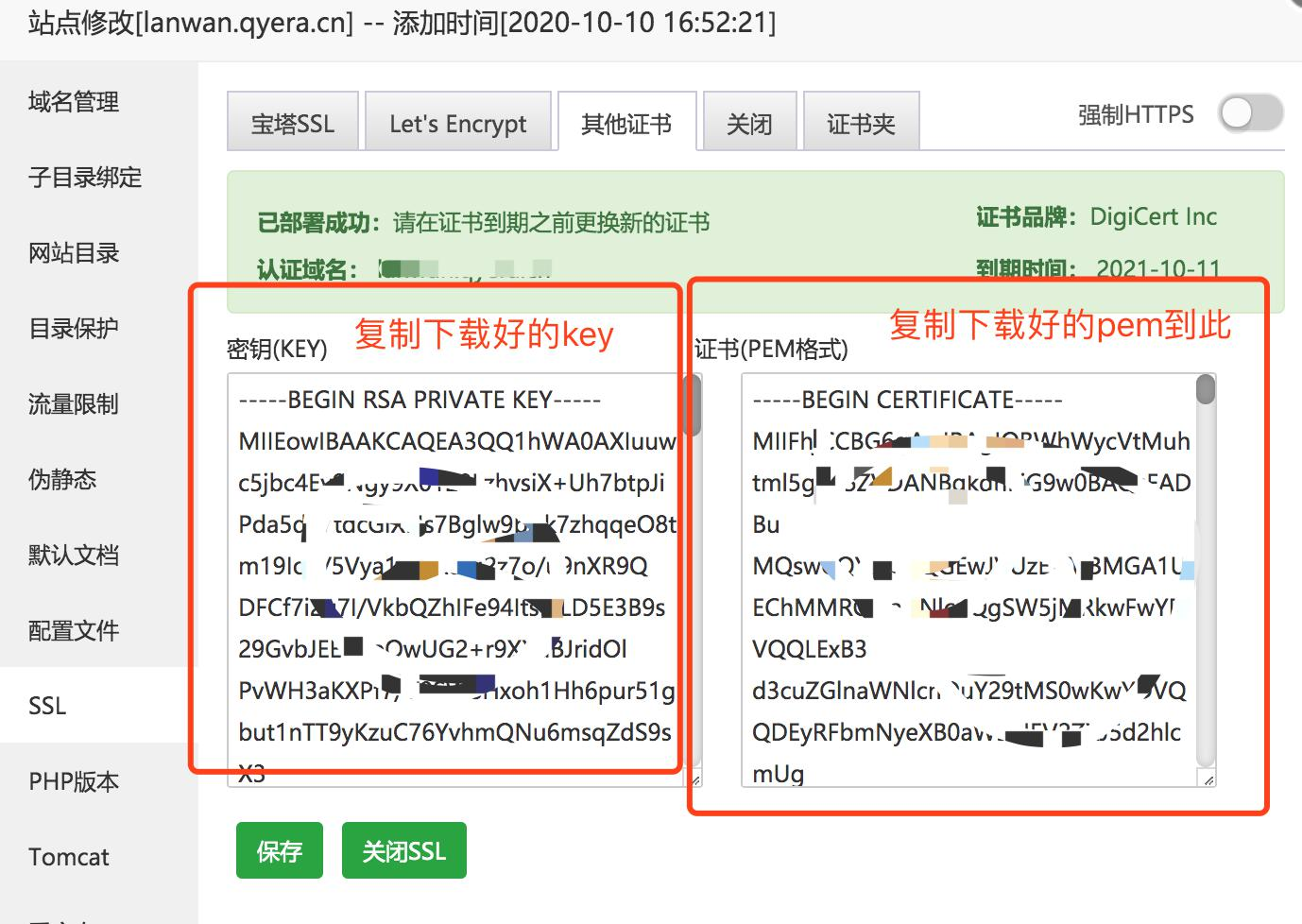Switch to the Let's Encrypt tab
The width and height of the screenshot is (1302, 924).
pyautogui.click(x=458, y=121)
